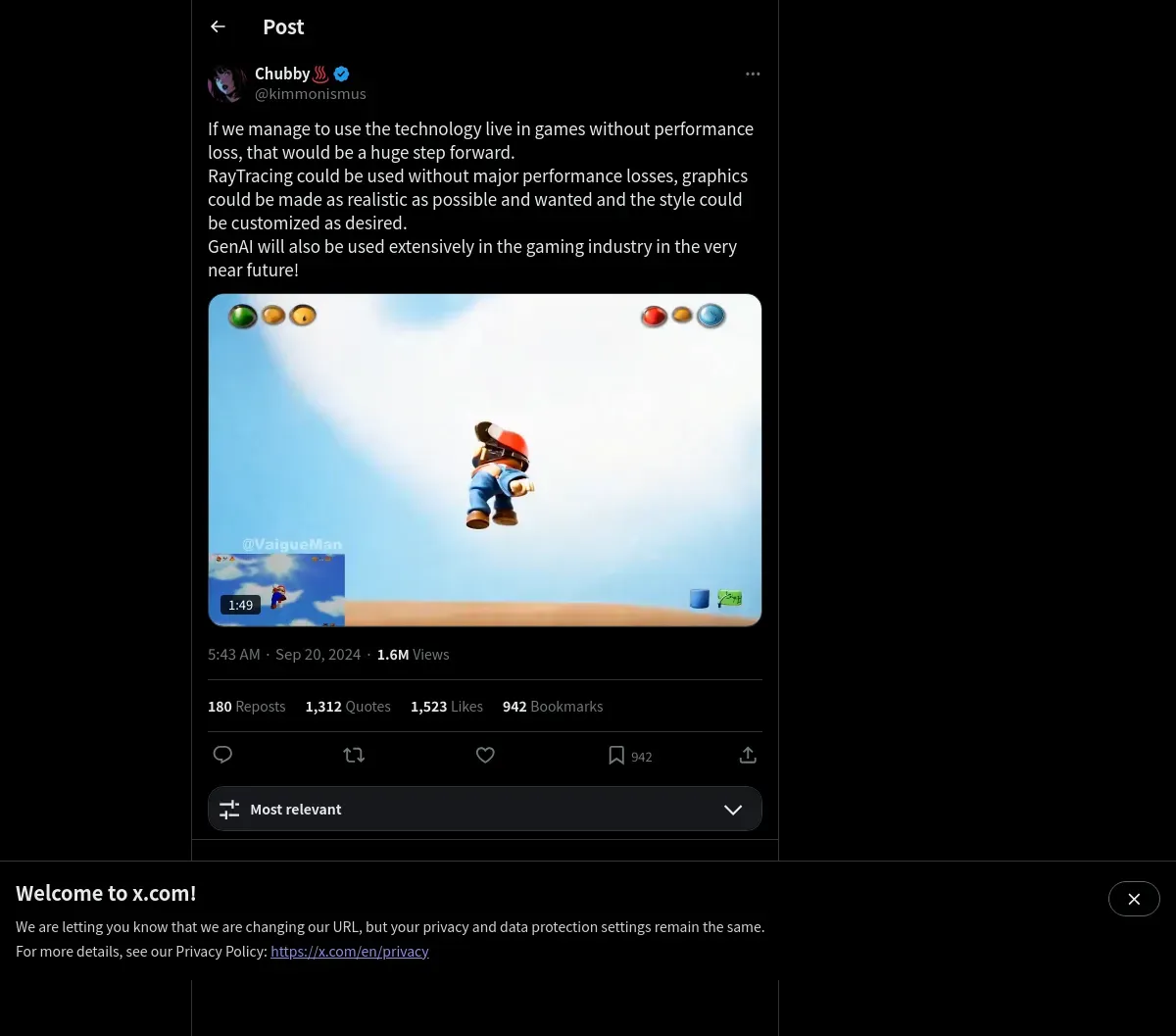Screen dimensions: 1176x1036
Task: Bookmark the post with the bookmark icon
Action: pyautogui.click(x=616, y=755)
